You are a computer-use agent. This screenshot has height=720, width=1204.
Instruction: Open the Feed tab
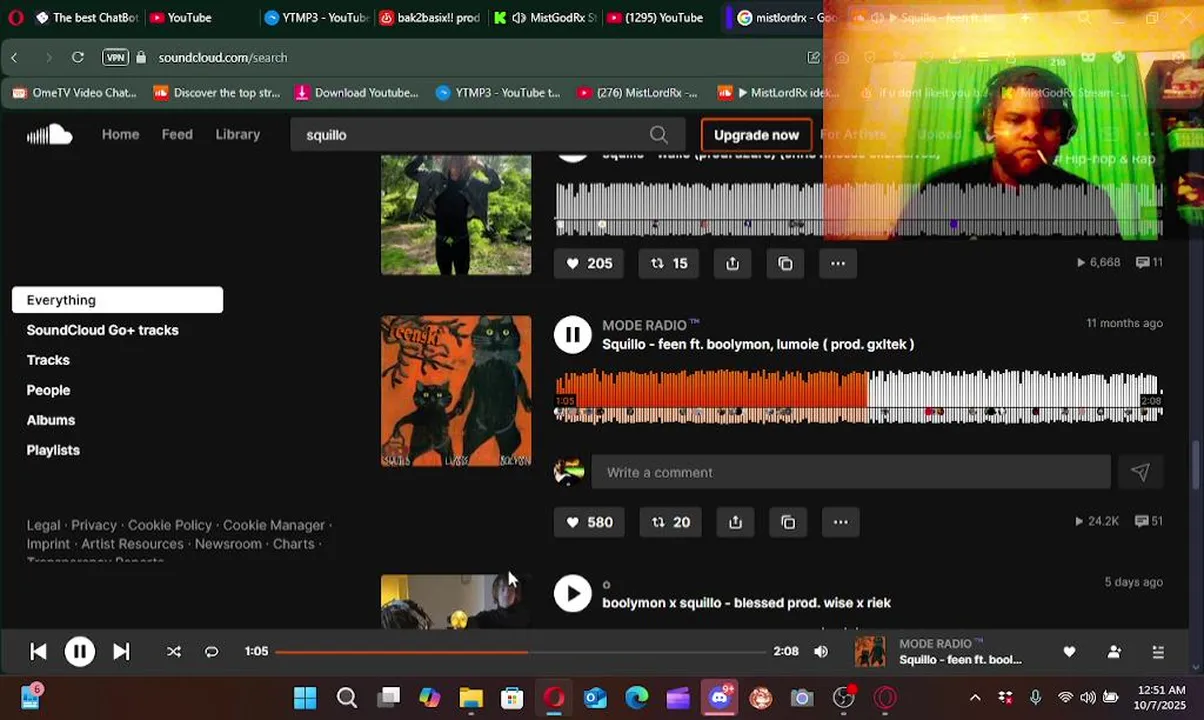tap(177, 134)
